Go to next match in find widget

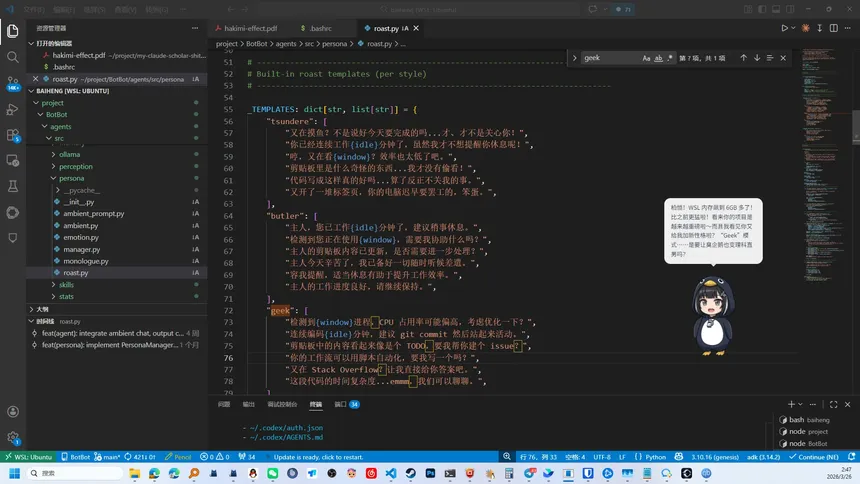pos(757,58)
